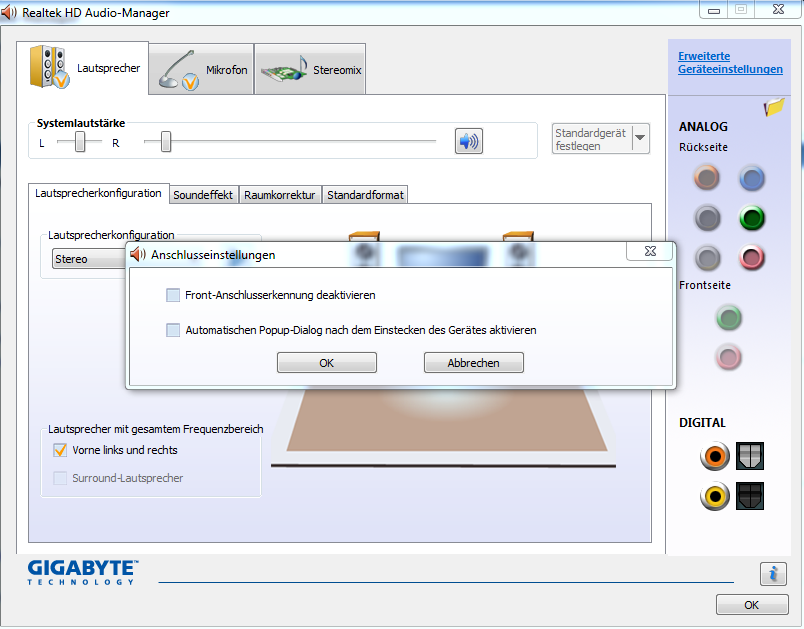The image size is (804, 629).
Task: Confirm Anschlusseinstellungen dialog with OK
Action: point(327,363)
